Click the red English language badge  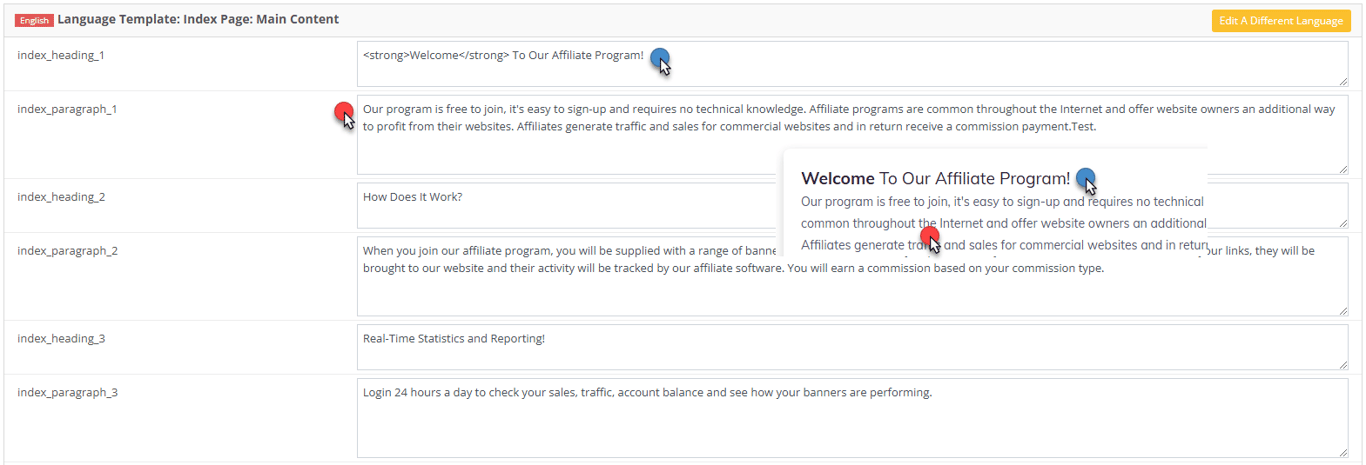[x=34, y=20]
